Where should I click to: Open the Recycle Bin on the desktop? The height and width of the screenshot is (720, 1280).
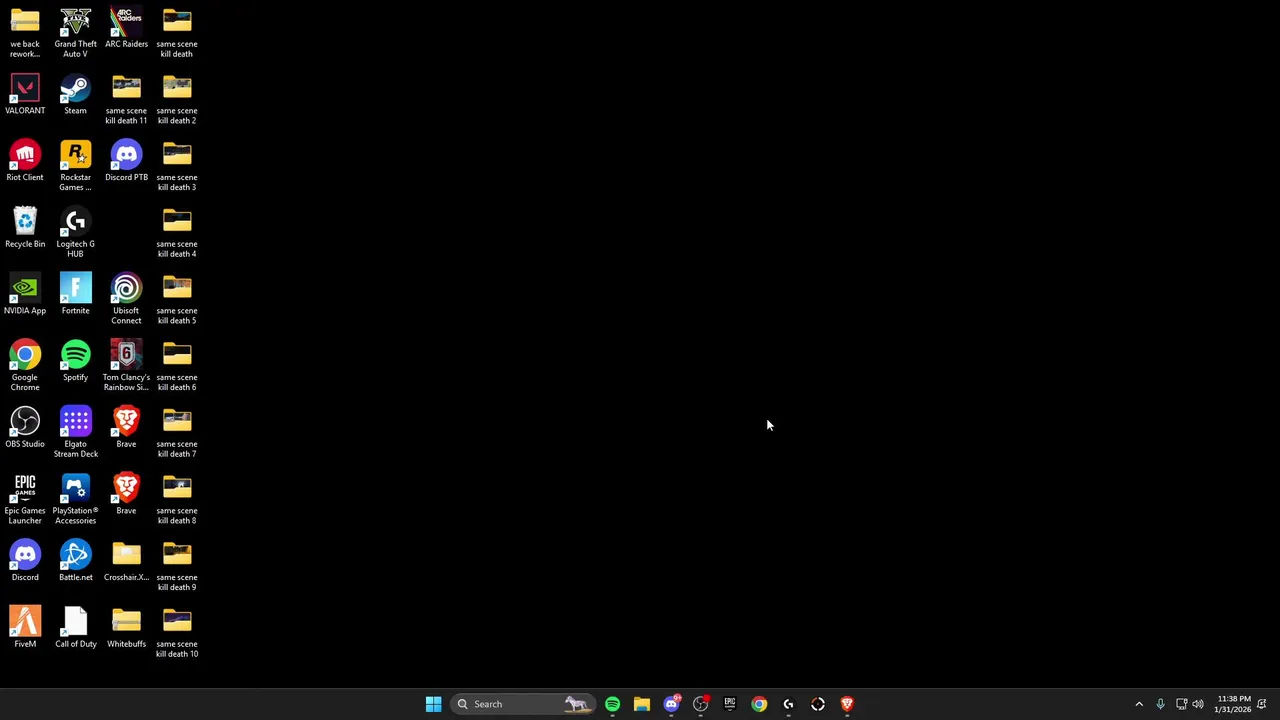pyautogui.click(x=25, y=228)
